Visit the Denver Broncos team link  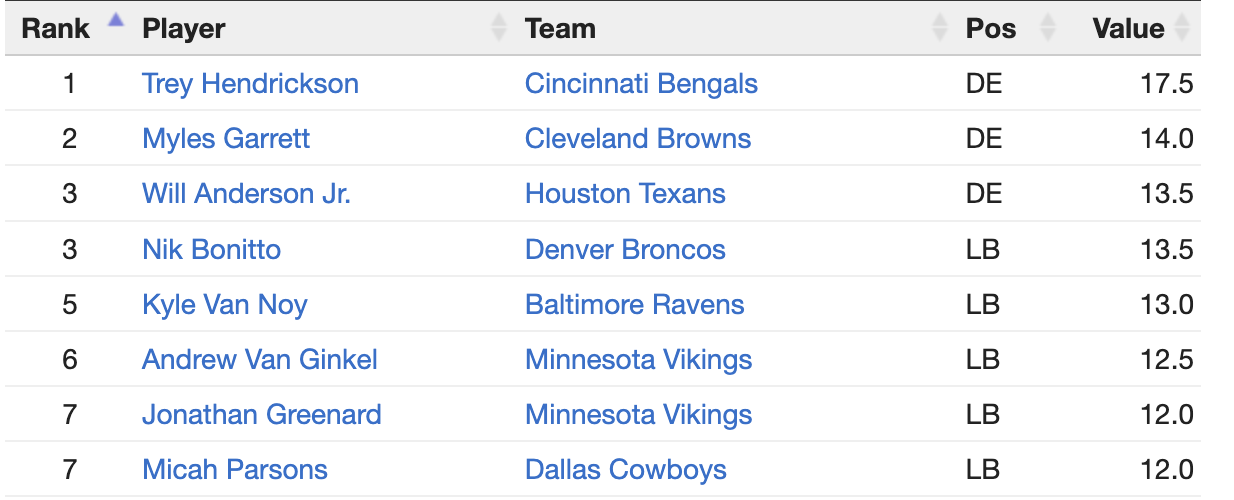pyautogui.click(x=625, y=249)
